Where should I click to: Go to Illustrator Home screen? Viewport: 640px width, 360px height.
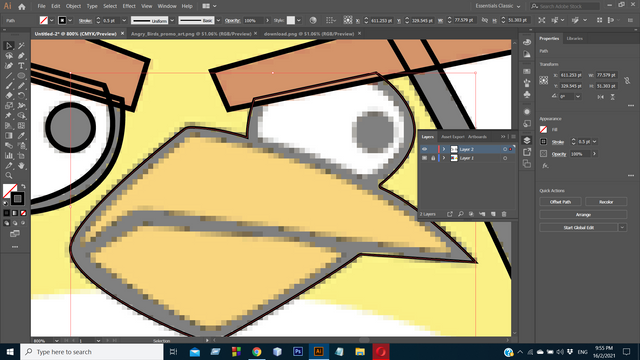22,7
